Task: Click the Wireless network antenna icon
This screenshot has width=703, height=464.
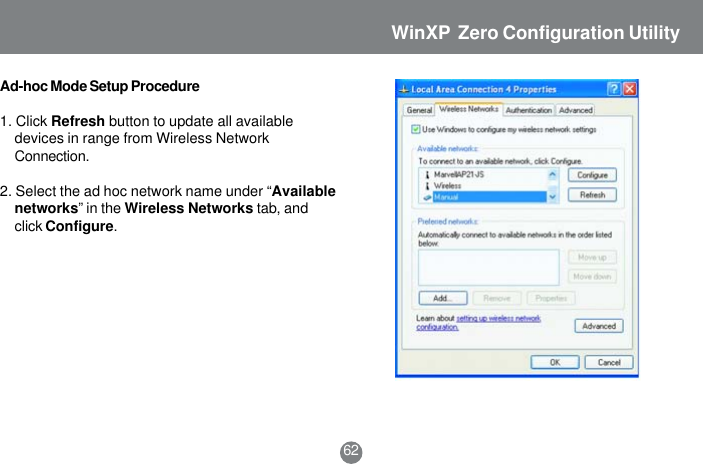Action: coord(427,186)
